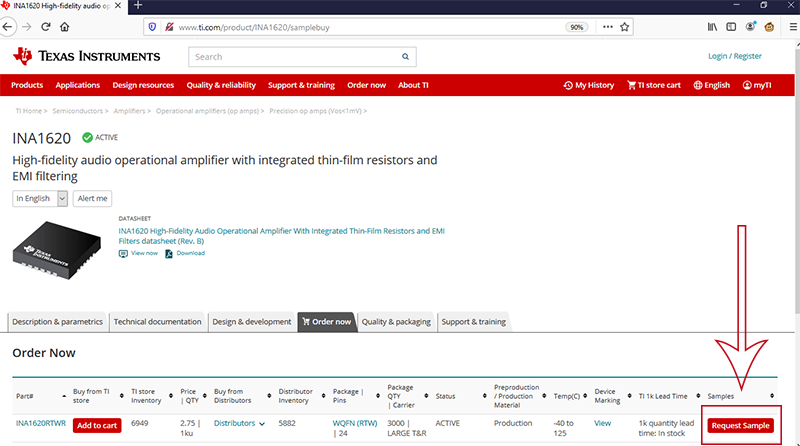Open the browser hamburger menu
The height and width of the screenshot is (446, 800).
point(793,27)
